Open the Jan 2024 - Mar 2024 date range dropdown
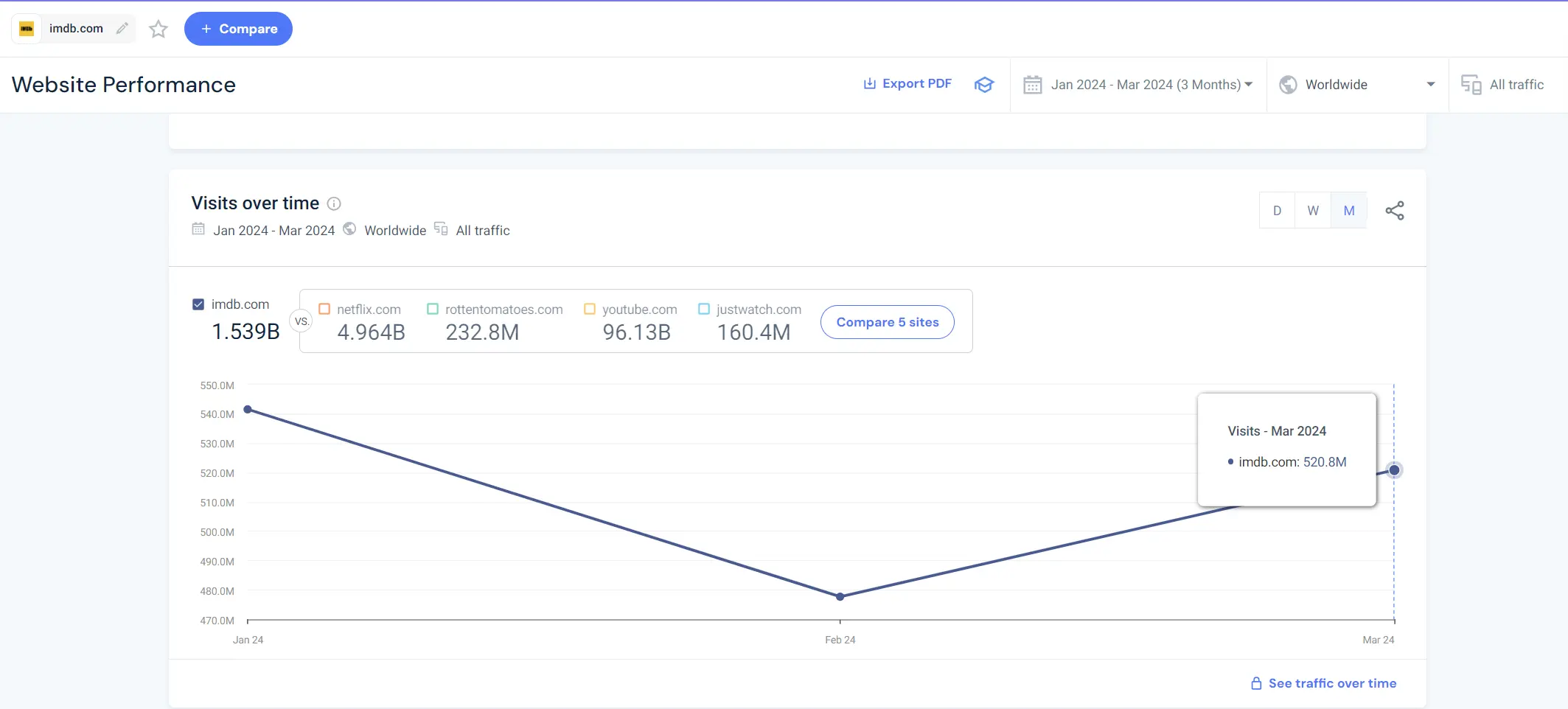 coord(1138,85)
